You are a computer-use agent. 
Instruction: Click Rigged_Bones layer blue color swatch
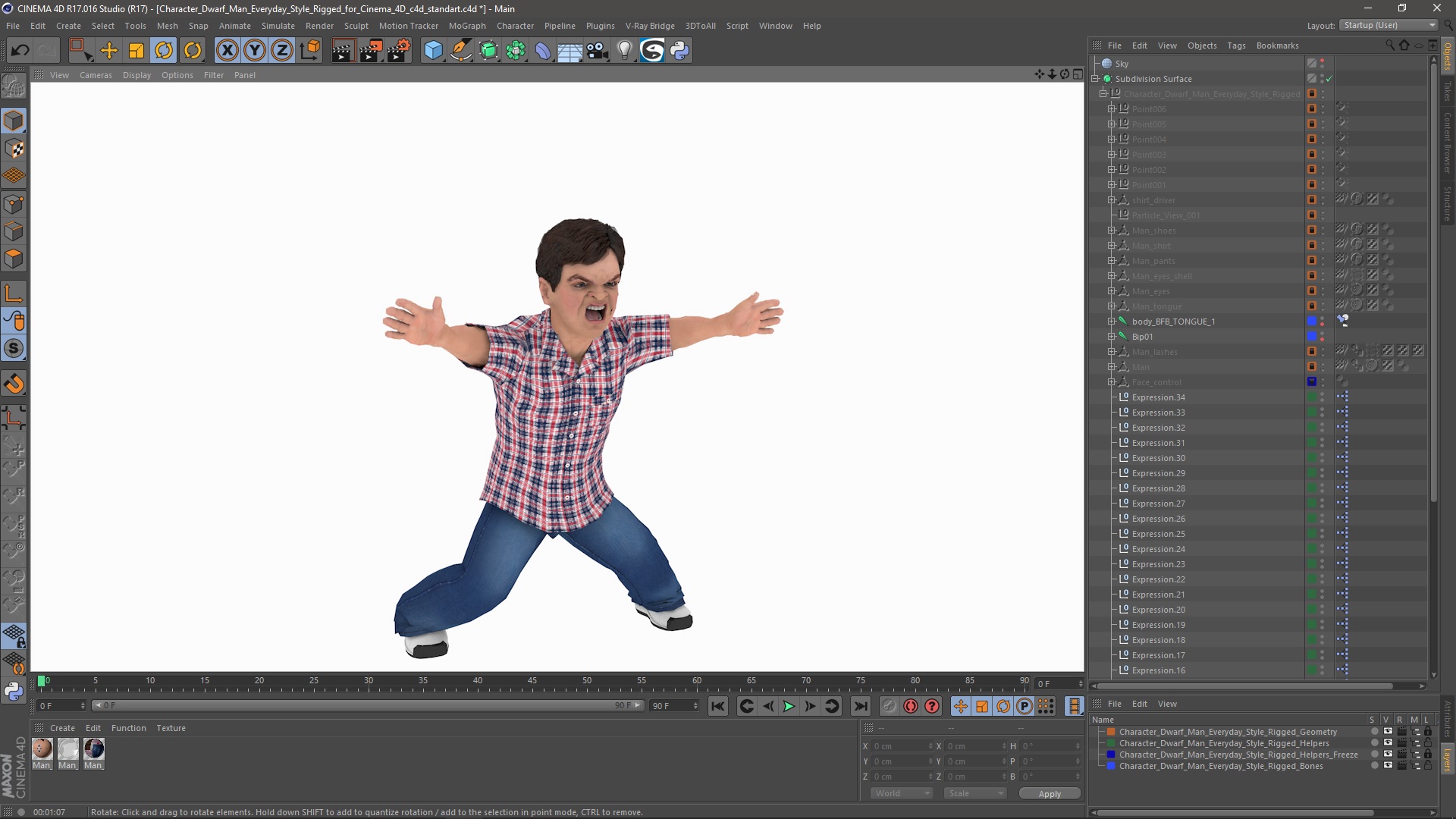pos(1111,766)
